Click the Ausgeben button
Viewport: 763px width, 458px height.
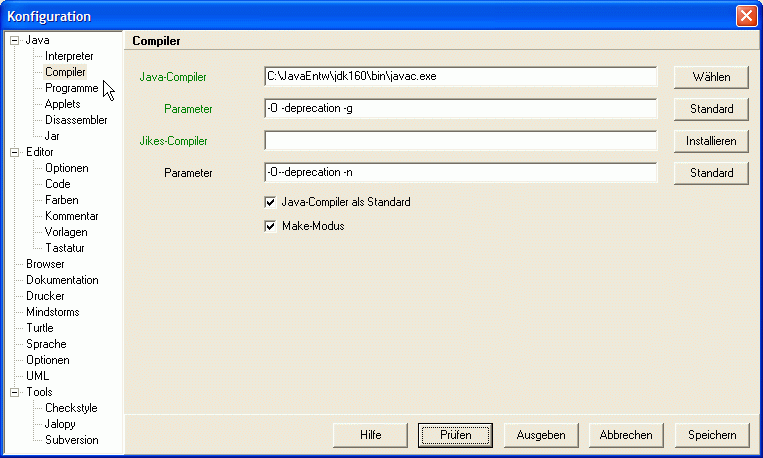(x=541, y=435)
